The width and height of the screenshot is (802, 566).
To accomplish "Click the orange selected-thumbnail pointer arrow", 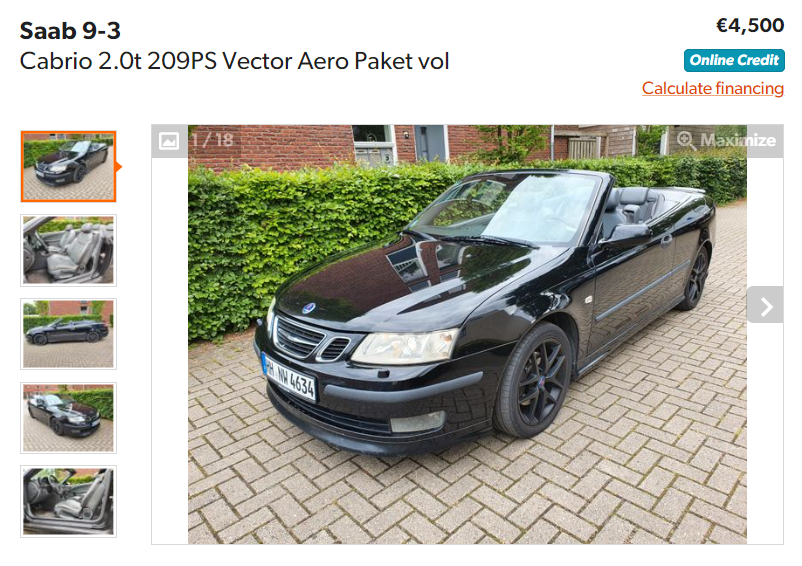I will (x=119, y=167).
